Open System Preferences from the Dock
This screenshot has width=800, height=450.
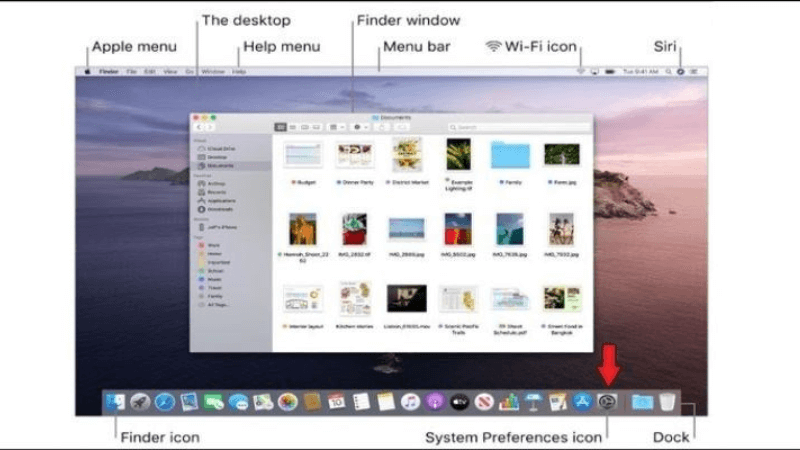pos(605,401)
